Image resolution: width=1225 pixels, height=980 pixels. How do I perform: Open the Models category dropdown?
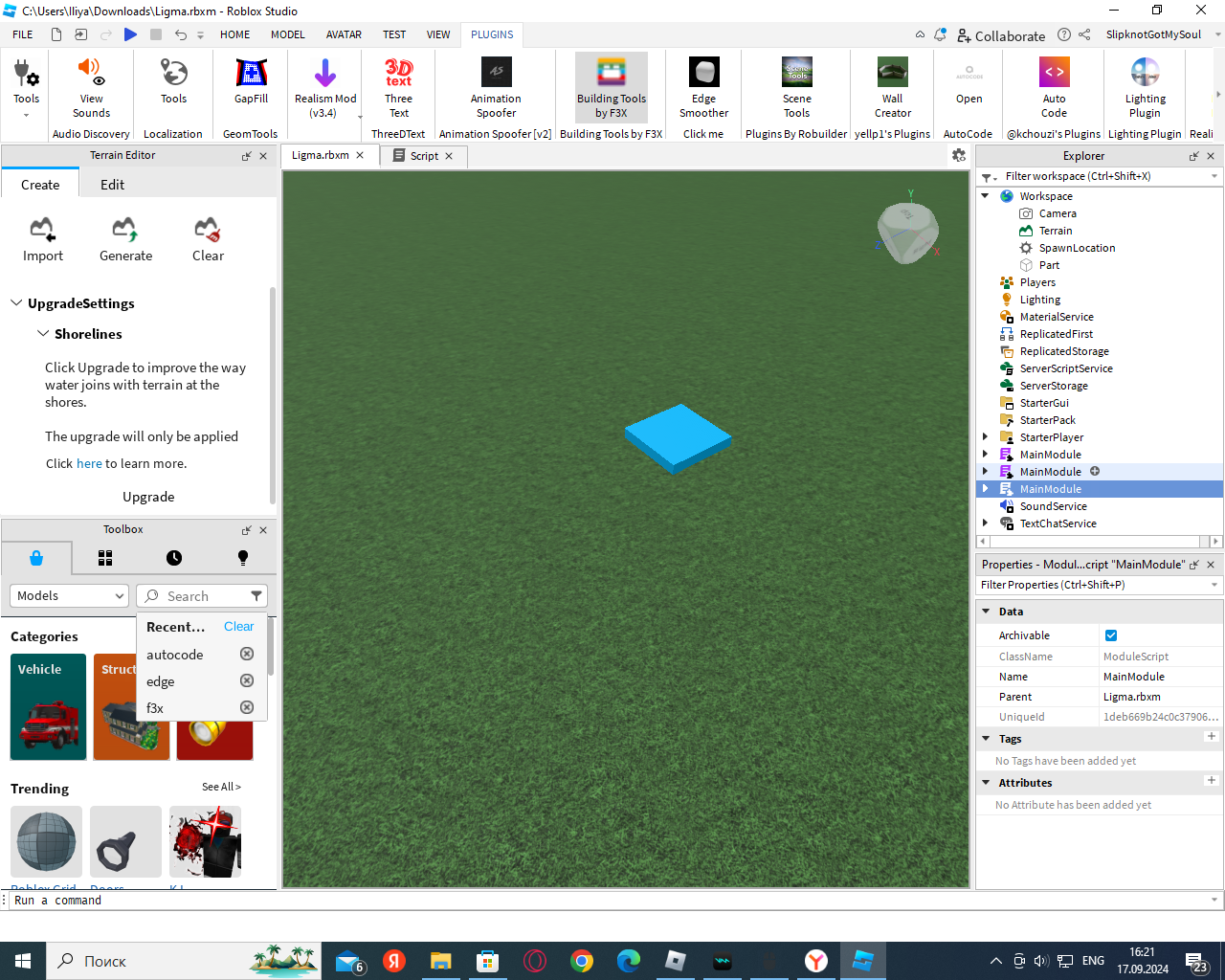point(69,595)
